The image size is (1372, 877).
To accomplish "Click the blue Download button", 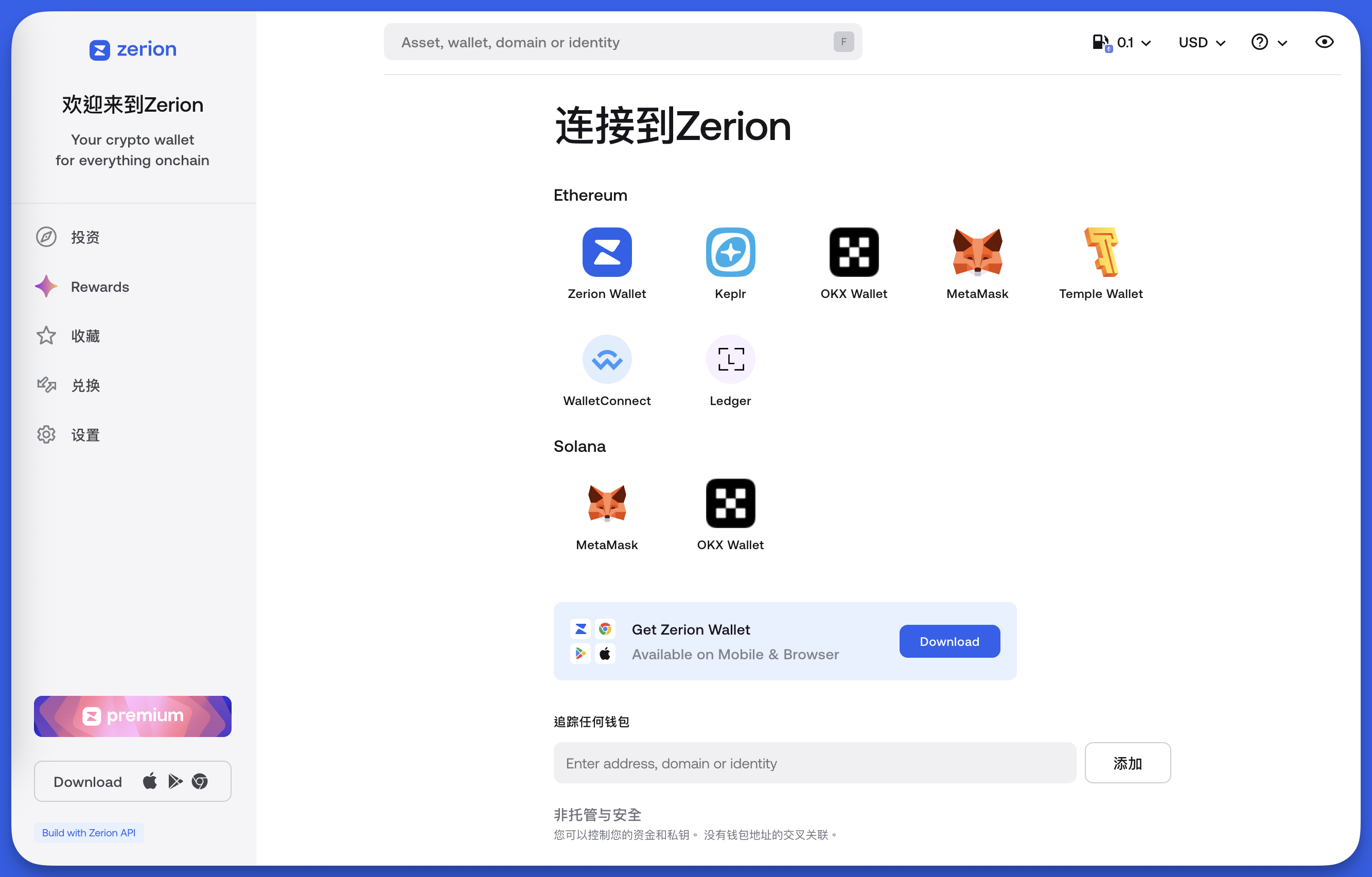I will pyautogui.click(x=949, y=641).
